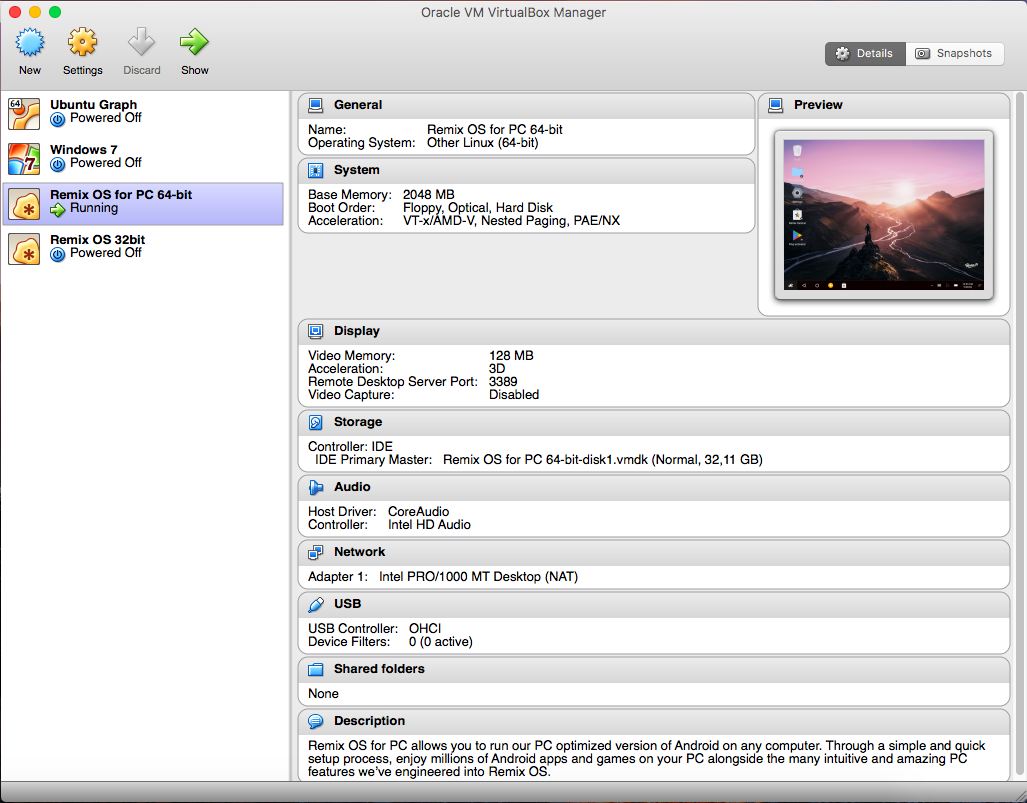Click the Display section screen icon
The height and width of the screenshot is (803, 1027).
point(316,331)
